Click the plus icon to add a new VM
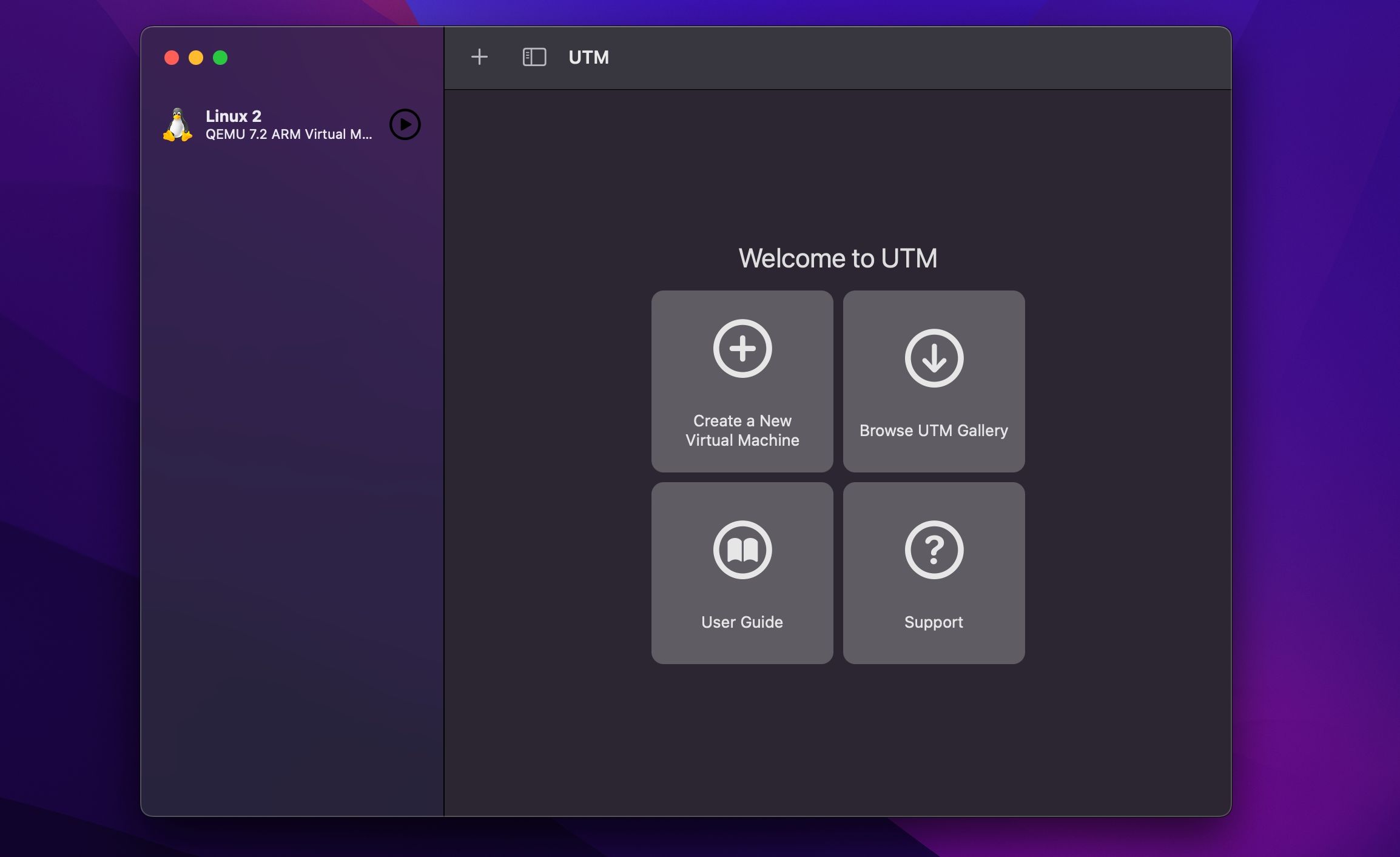This screenshot has width=1400, height=857. [x=479, y=56]
